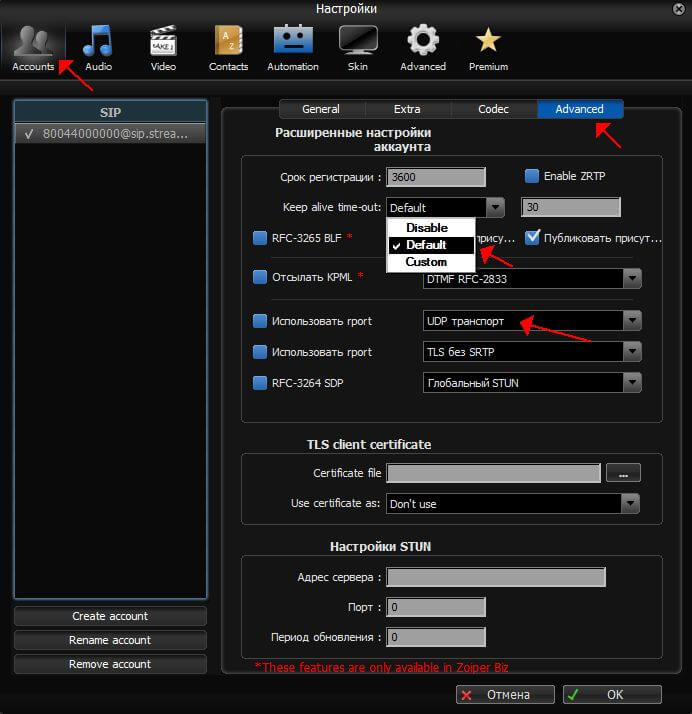Image resolution: width=692 pixels, height=714 pixels.
Task: Open the Audio settings section
Action: (98, 48)
